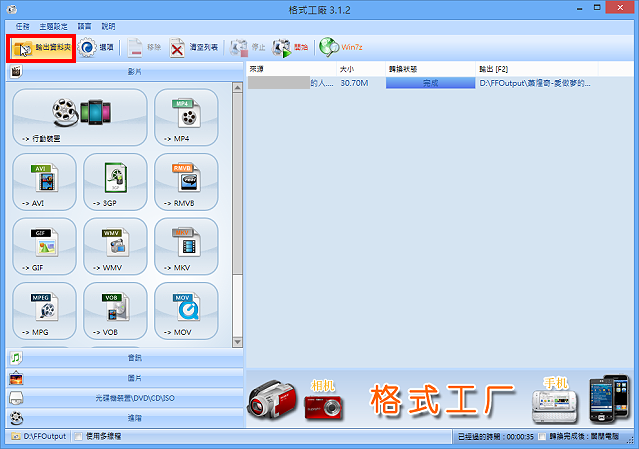Select the -> MOV conversion icon
This screenshot has width=639, height=449.
[x=186, y=311]
